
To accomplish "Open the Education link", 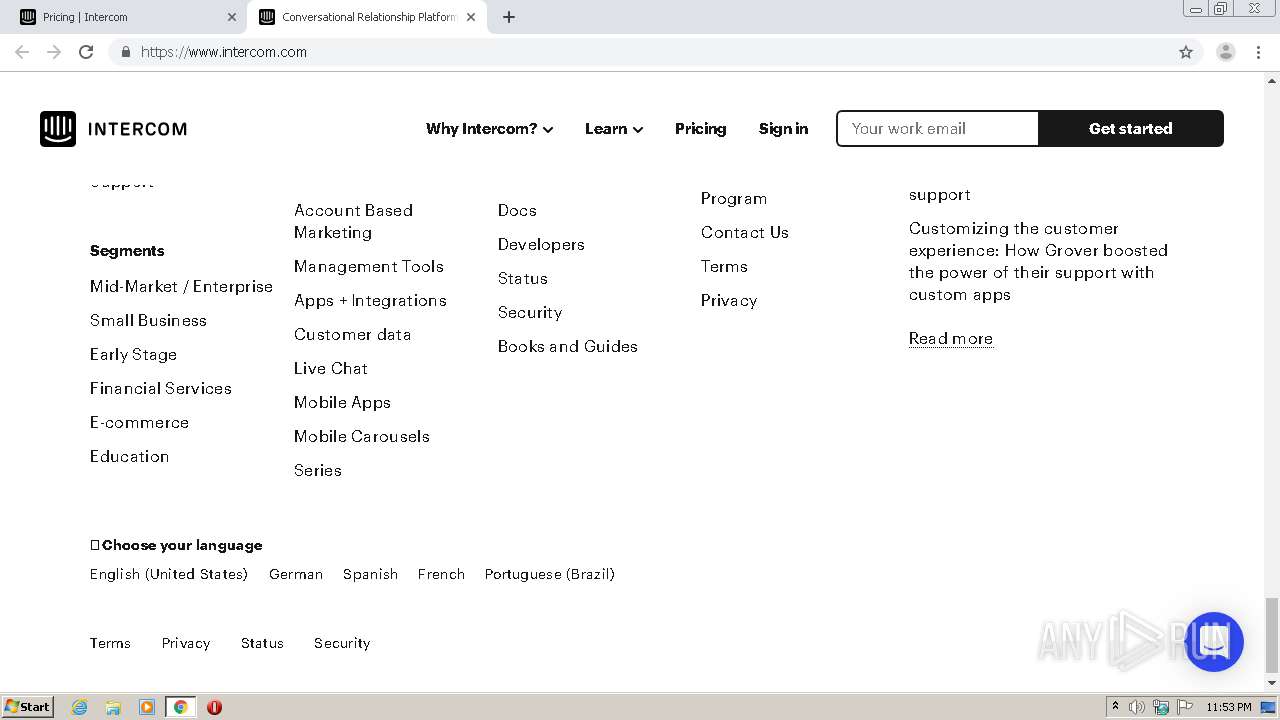I will tap(129, 456).
